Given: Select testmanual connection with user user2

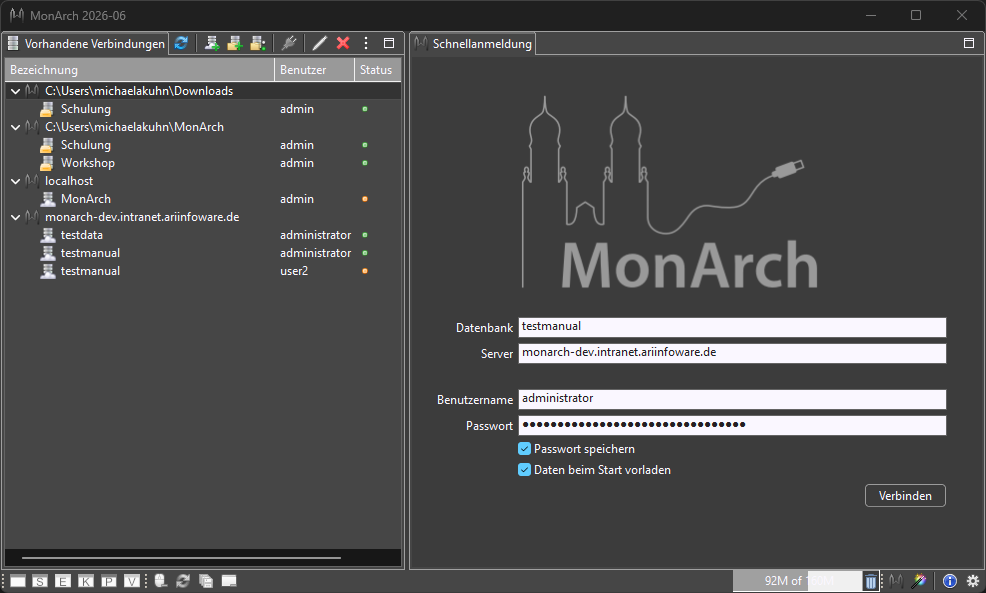Looking at the screenshot, I should click(90, 271).
